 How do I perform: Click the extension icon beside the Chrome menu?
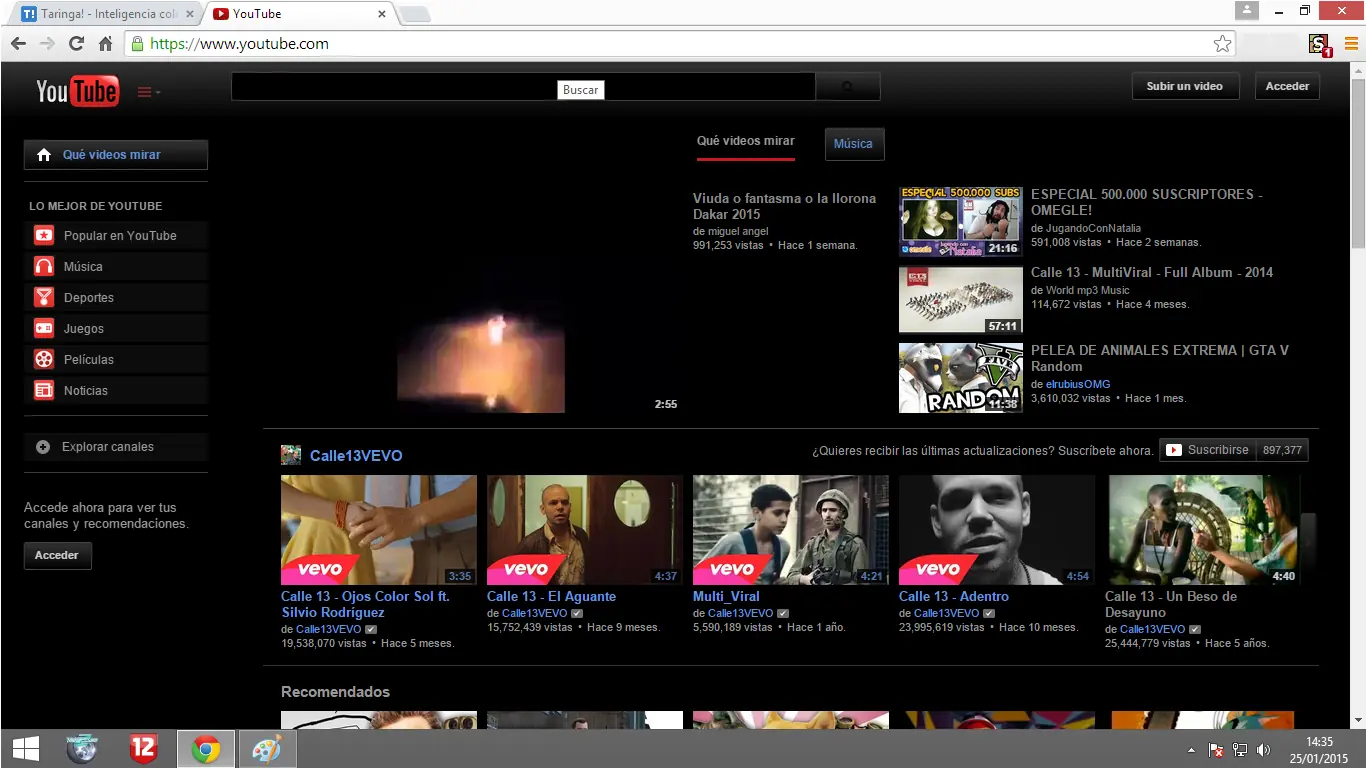(1319, 44)
